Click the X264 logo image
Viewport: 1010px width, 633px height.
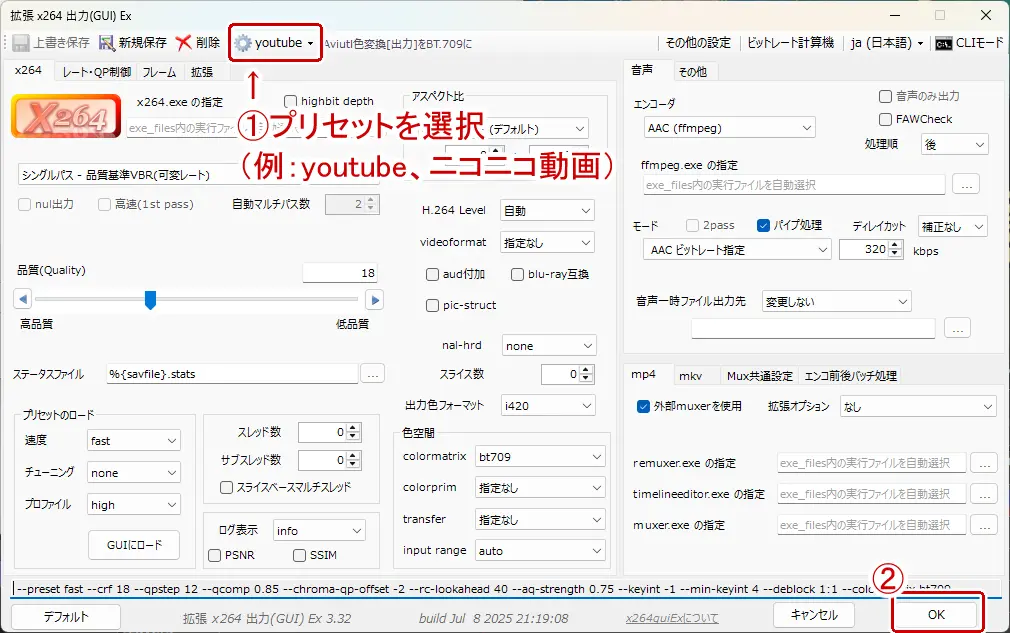click(x=66, y=116)
